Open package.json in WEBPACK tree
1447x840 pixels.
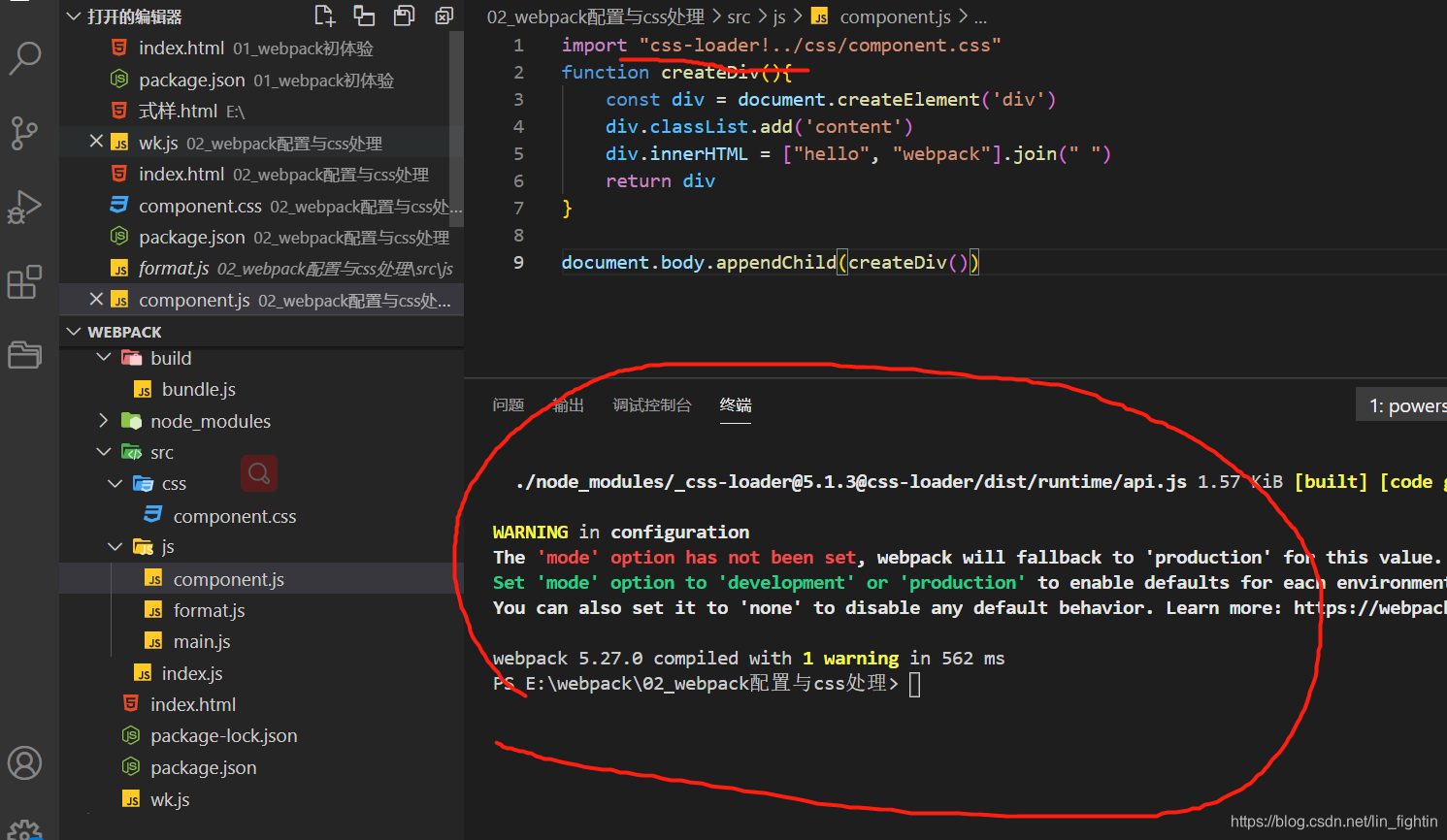(x=204, y=767)
